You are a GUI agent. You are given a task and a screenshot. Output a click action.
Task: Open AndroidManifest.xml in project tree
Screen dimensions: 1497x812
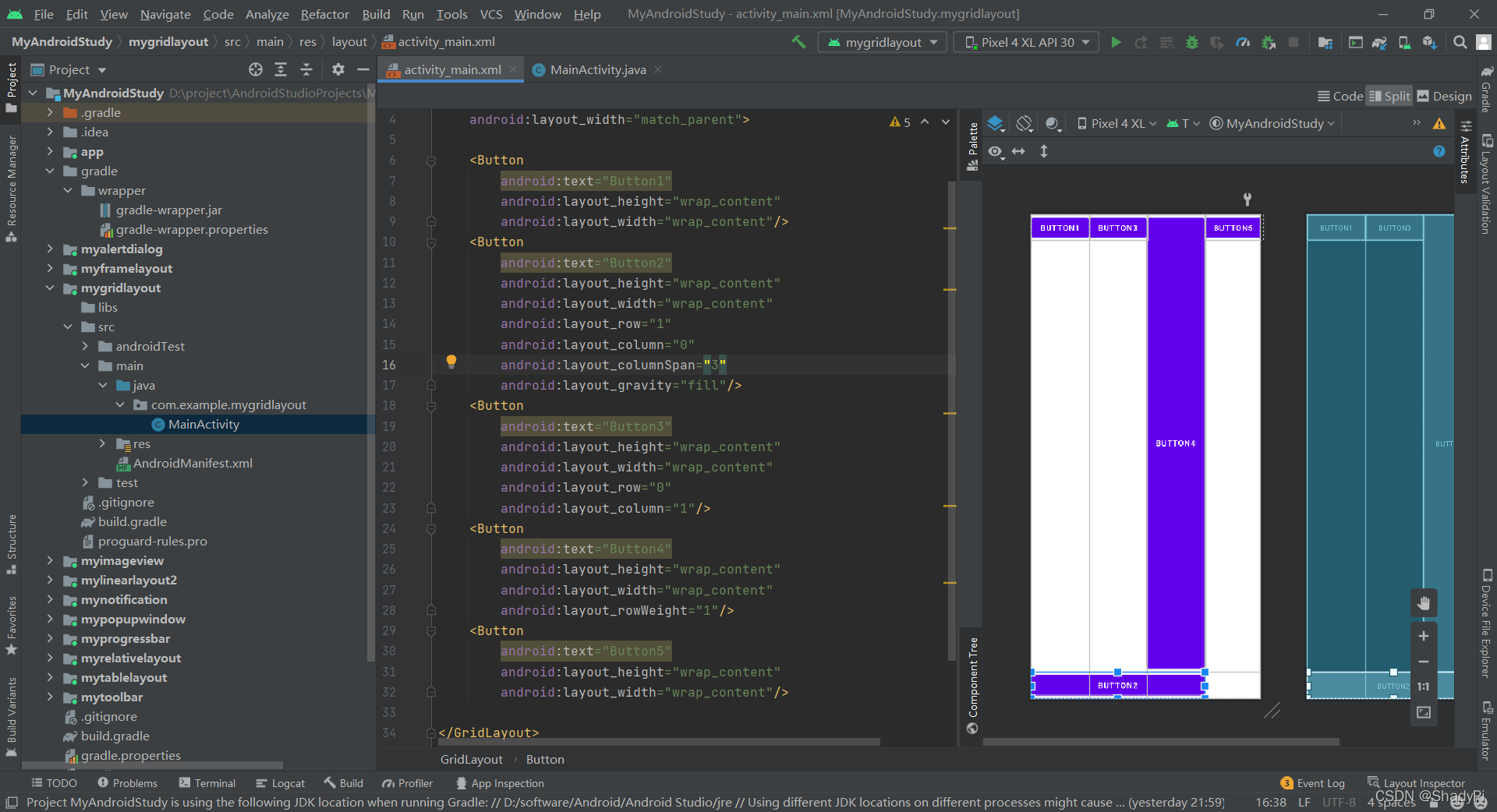[x=184, y=463]
